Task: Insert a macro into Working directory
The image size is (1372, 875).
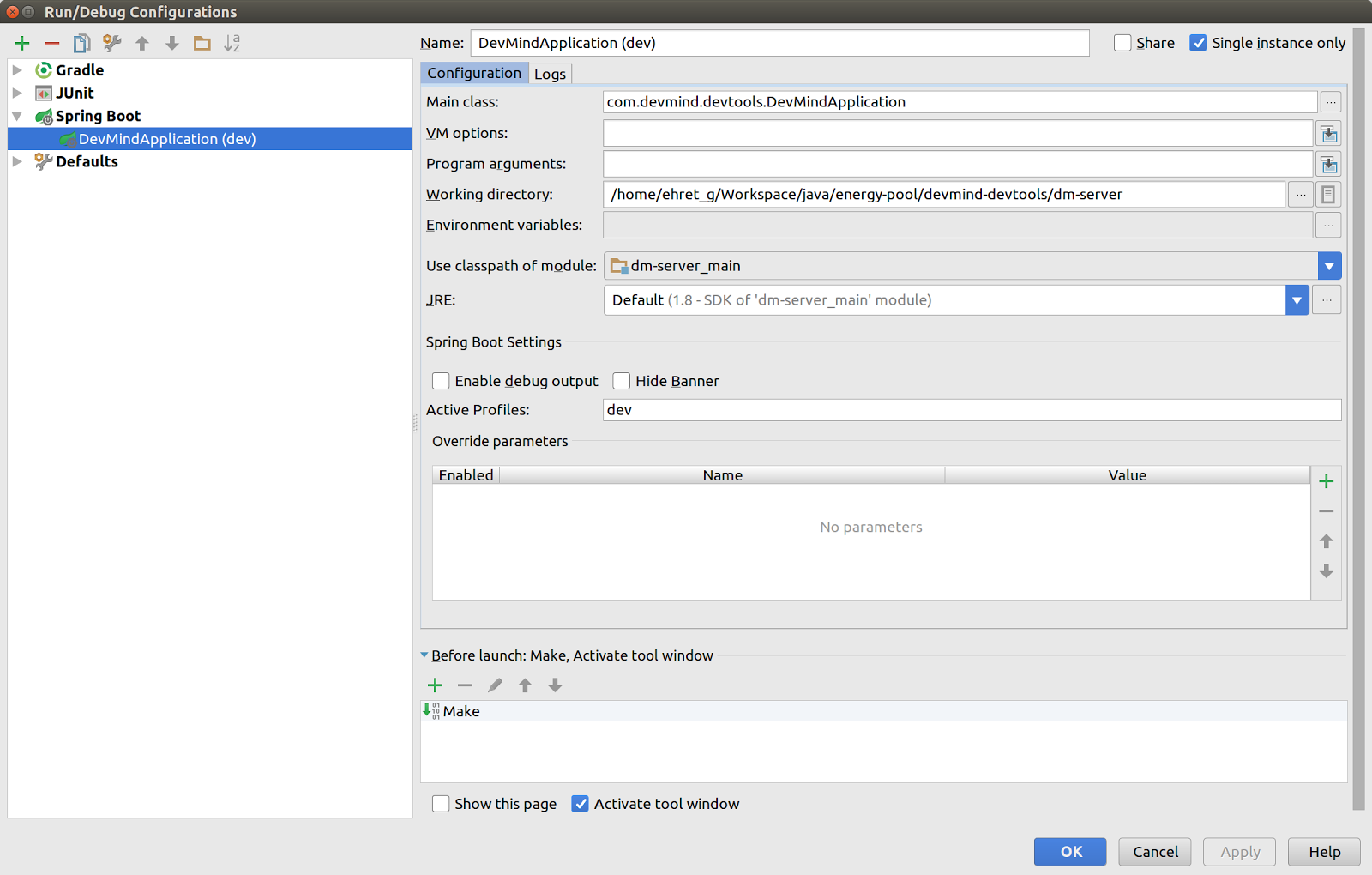Action: coord(1328,195)
